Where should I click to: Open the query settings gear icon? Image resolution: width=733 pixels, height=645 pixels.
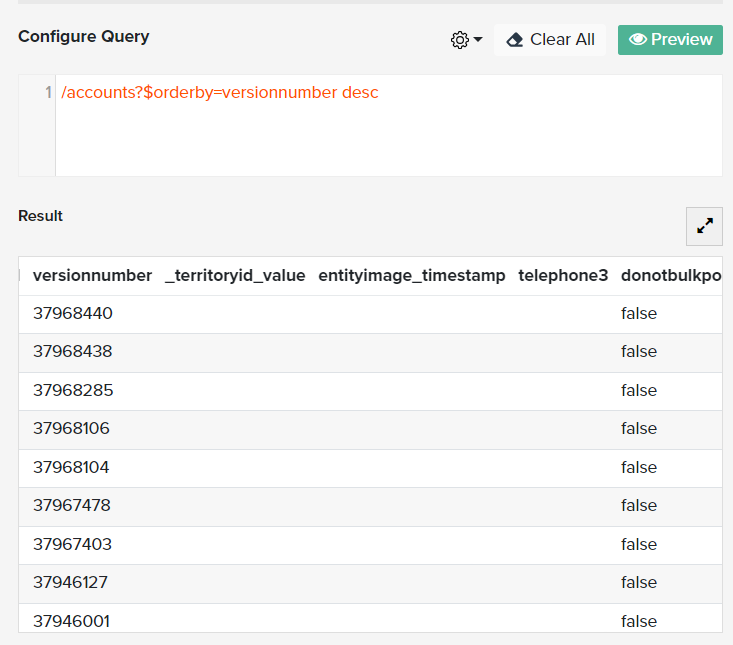click(460, 40)
